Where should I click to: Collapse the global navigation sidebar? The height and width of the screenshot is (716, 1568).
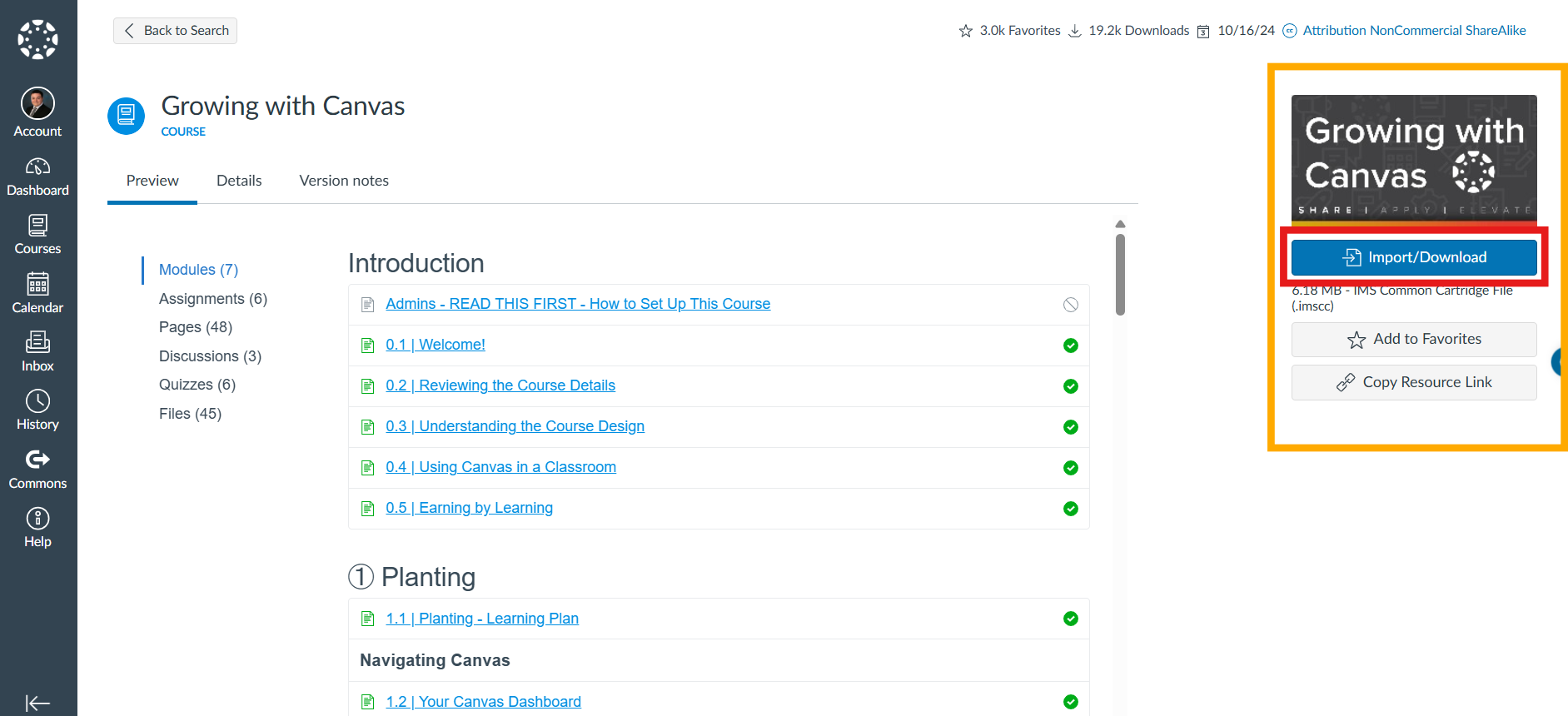(x=37, y=704)
